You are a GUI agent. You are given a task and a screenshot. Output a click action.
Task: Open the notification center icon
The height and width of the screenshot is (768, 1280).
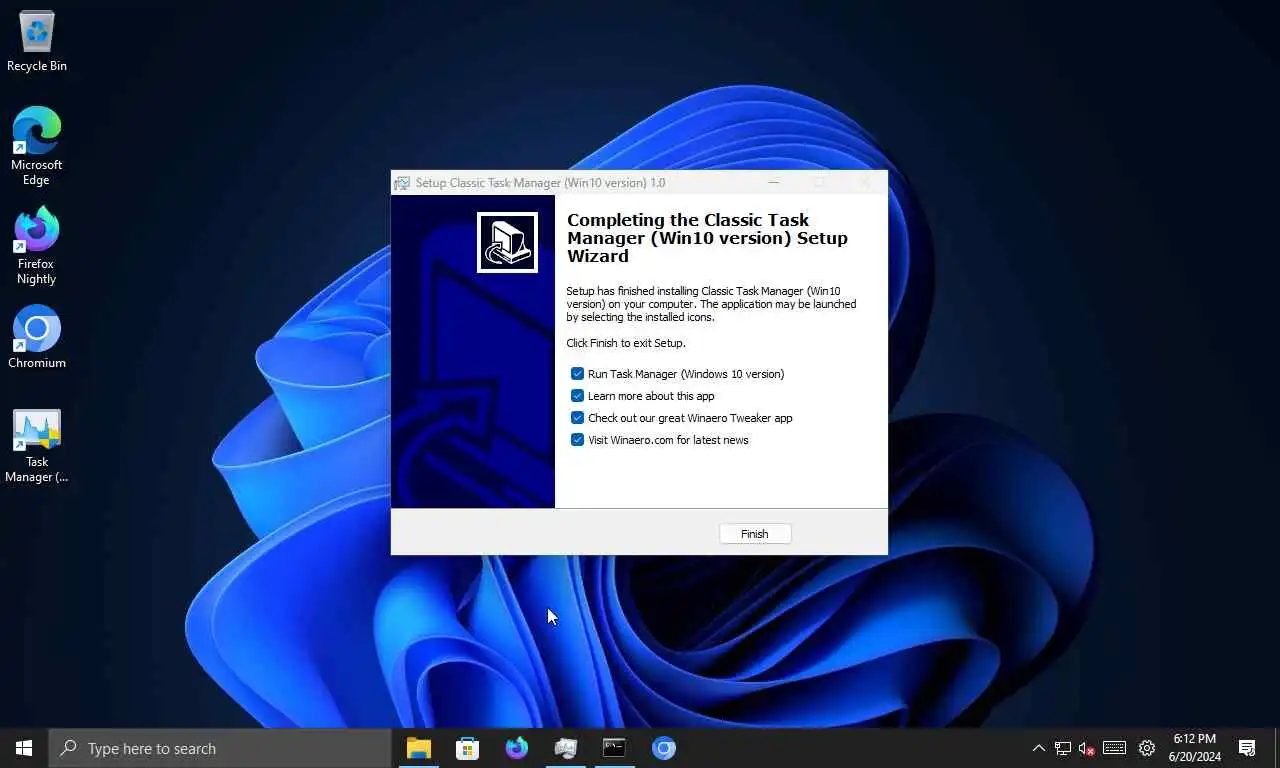1247,748
